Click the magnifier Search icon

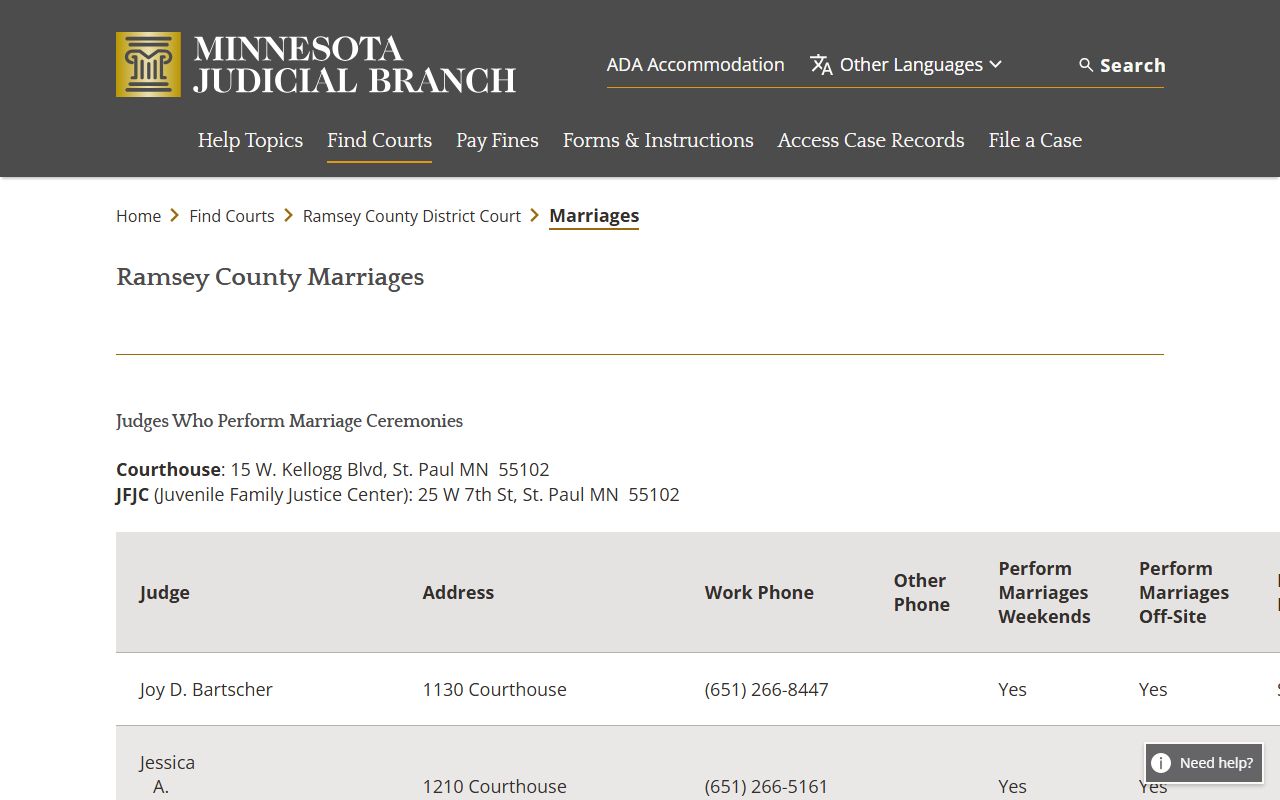tap(1086, 65)
